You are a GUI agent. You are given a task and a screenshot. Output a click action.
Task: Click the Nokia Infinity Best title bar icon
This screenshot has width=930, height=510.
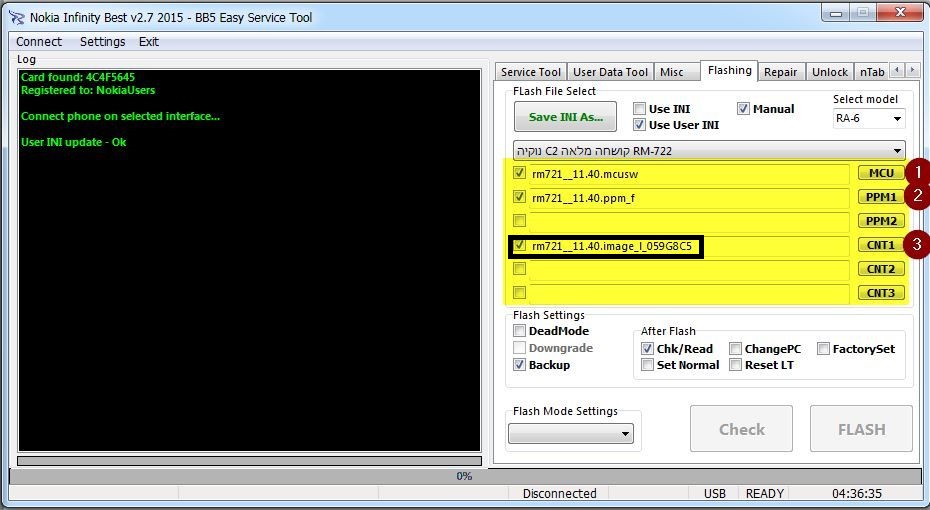click(16, 17)
